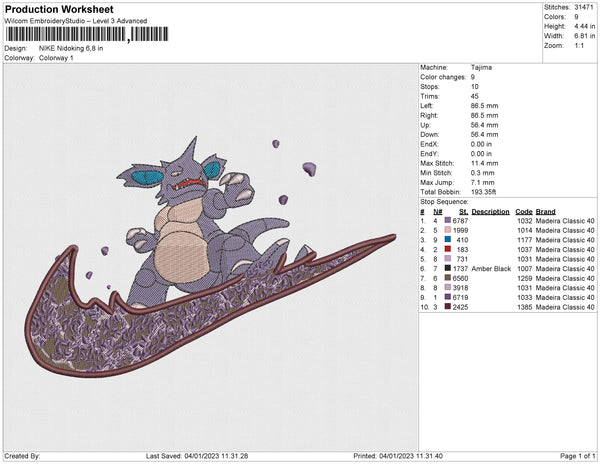600x464 pixels.
Task: Select the red swatch with 183 stitches
Action: pyautogui.click(x=447, y=249)
